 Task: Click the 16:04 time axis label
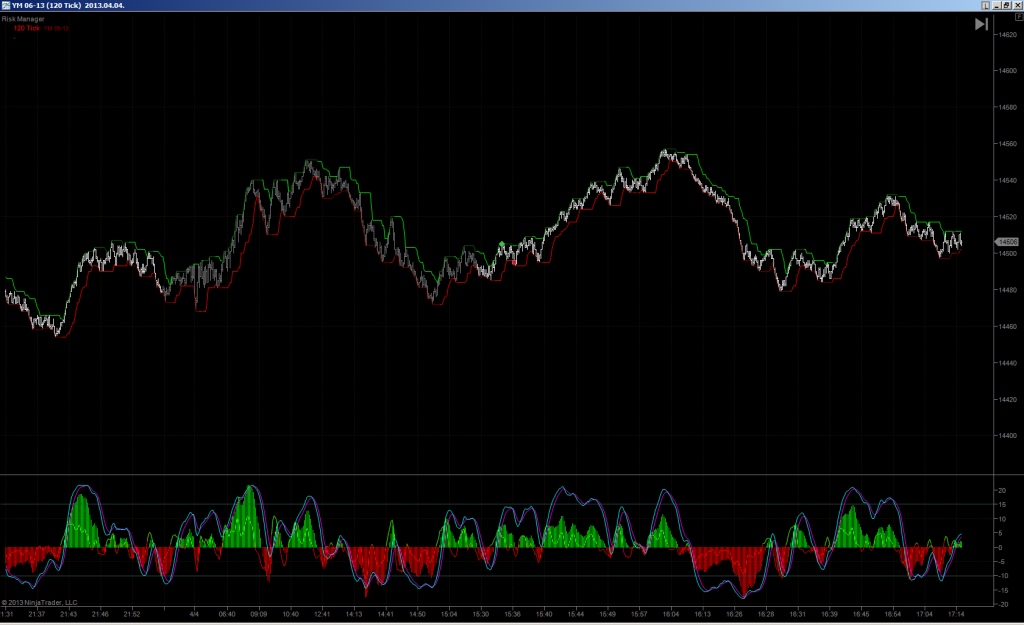671,614
